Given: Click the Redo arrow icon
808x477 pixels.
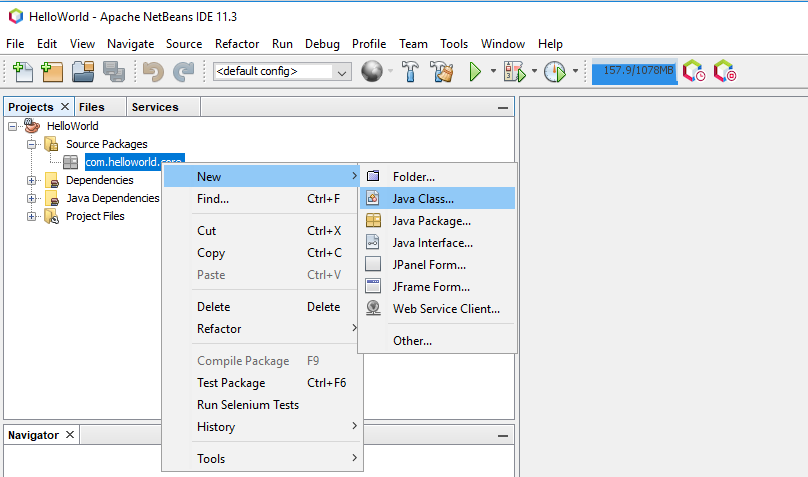Looking at the screenshot, I should coord(183,72).
